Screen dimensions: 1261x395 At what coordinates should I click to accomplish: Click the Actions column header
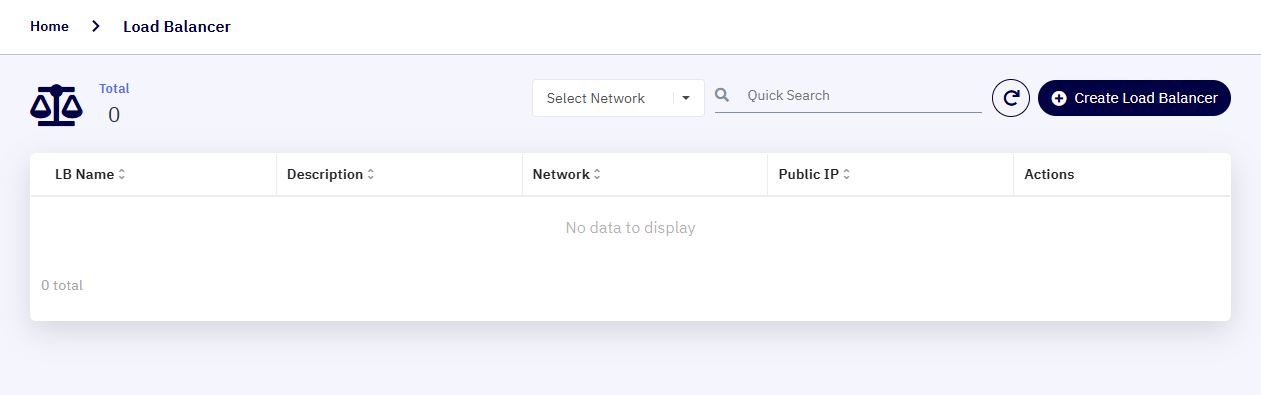point(1049,174)
